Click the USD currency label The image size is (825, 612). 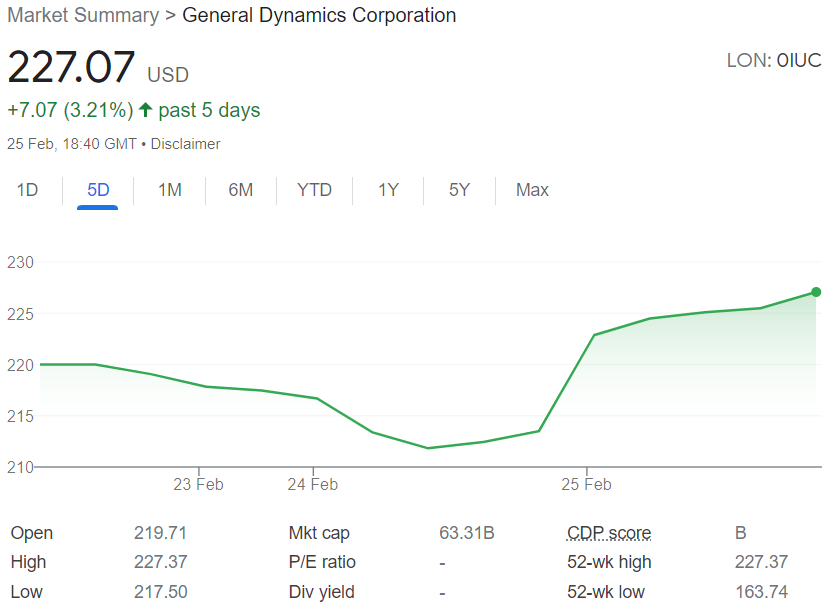[168, 75]
